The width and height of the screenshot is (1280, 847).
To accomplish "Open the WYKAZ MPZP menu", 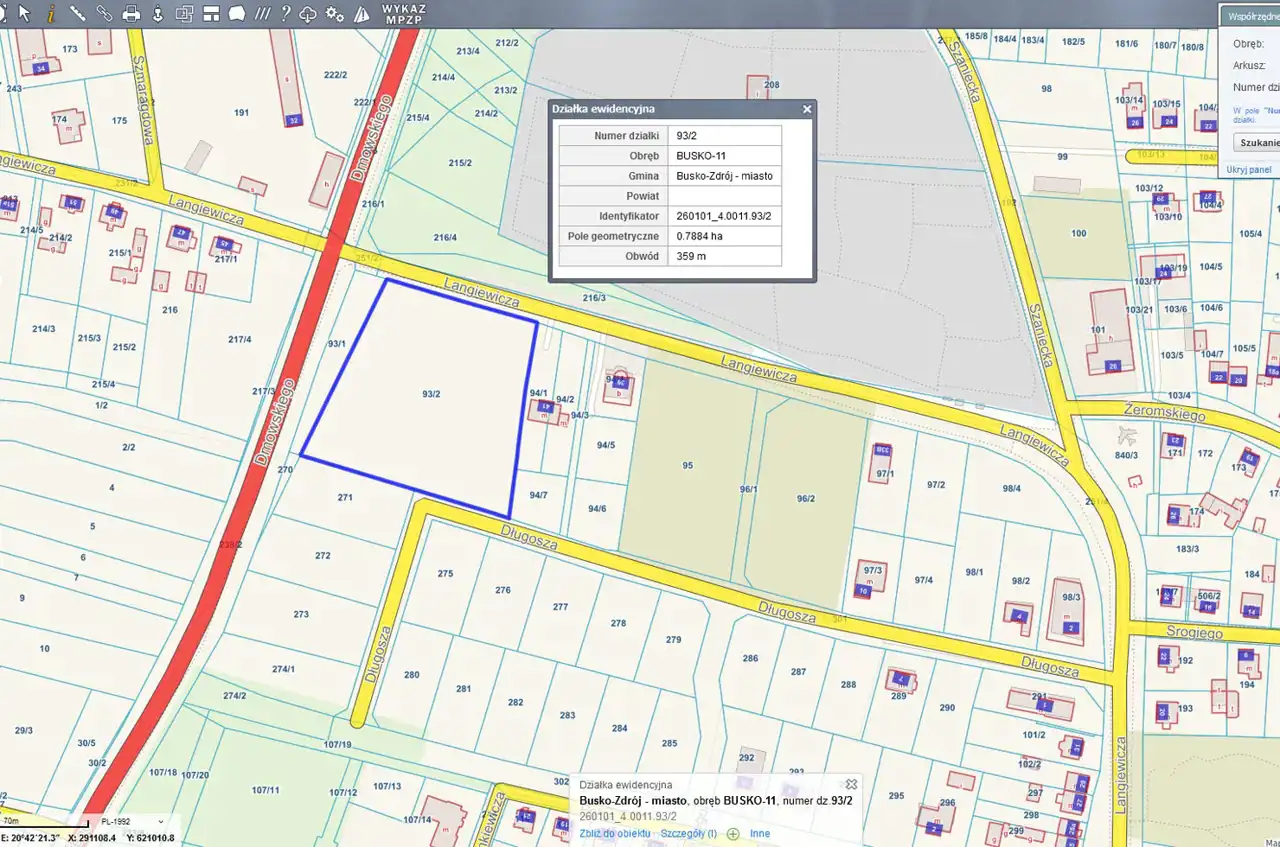I will tap(403, 13).
